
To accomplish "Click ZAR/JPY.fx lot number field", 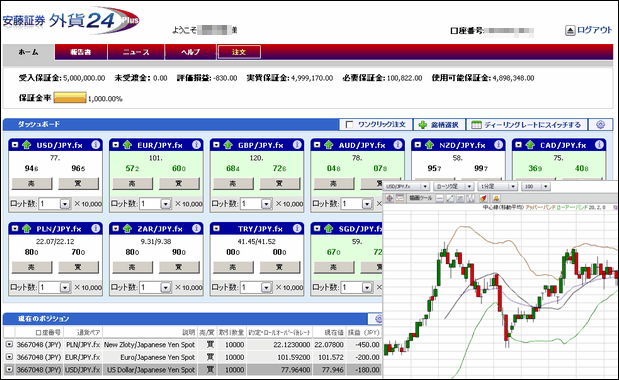I will (x=150, y=288).
